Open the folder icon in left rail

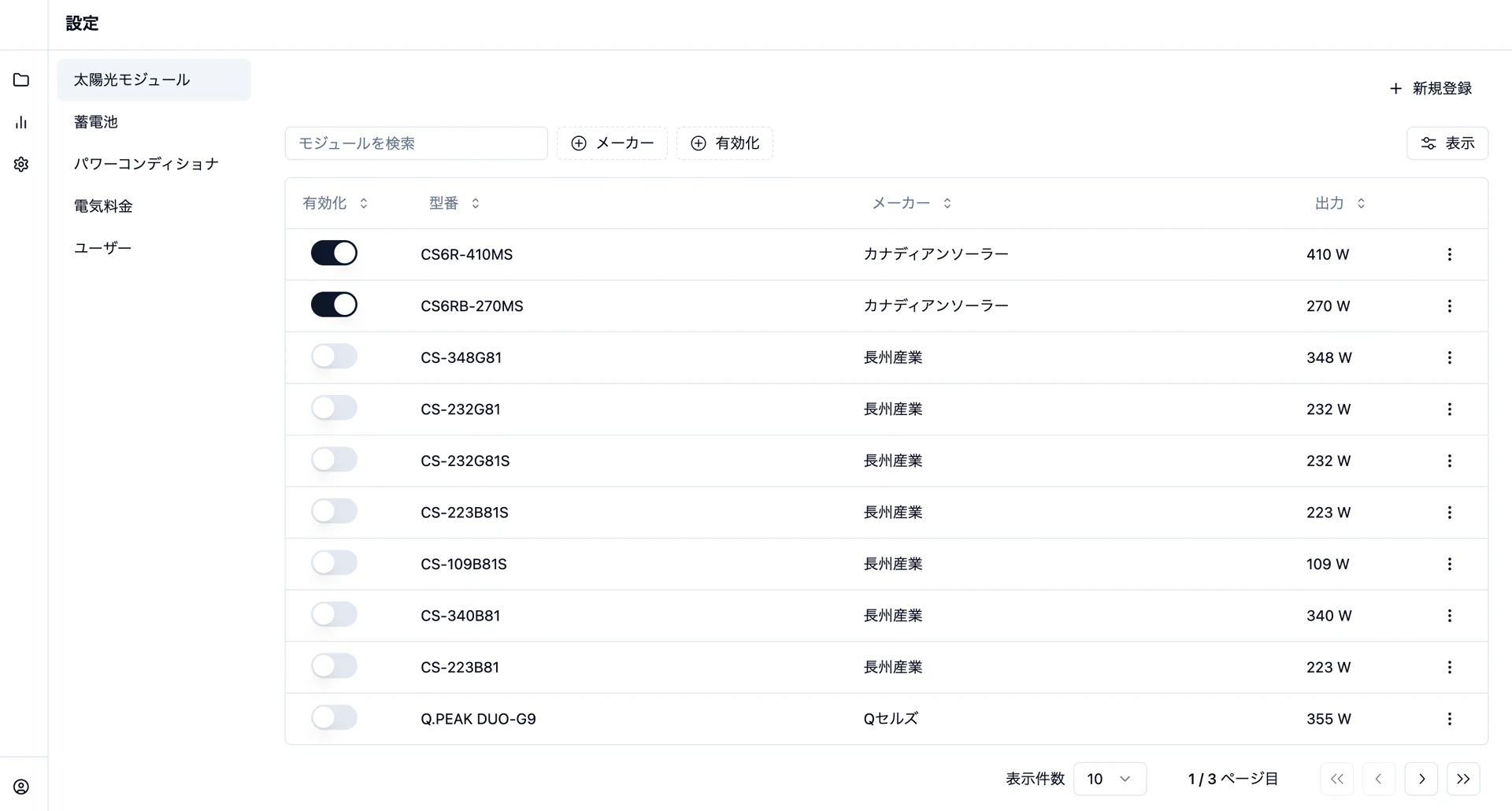click(x=21, y=80)
